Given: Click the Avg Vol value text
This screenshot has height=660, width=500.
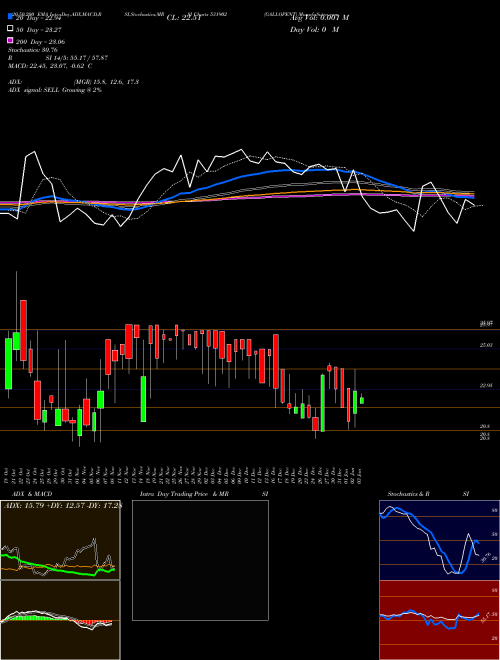Looking at the screenshot, I should [x=319, y=18].
